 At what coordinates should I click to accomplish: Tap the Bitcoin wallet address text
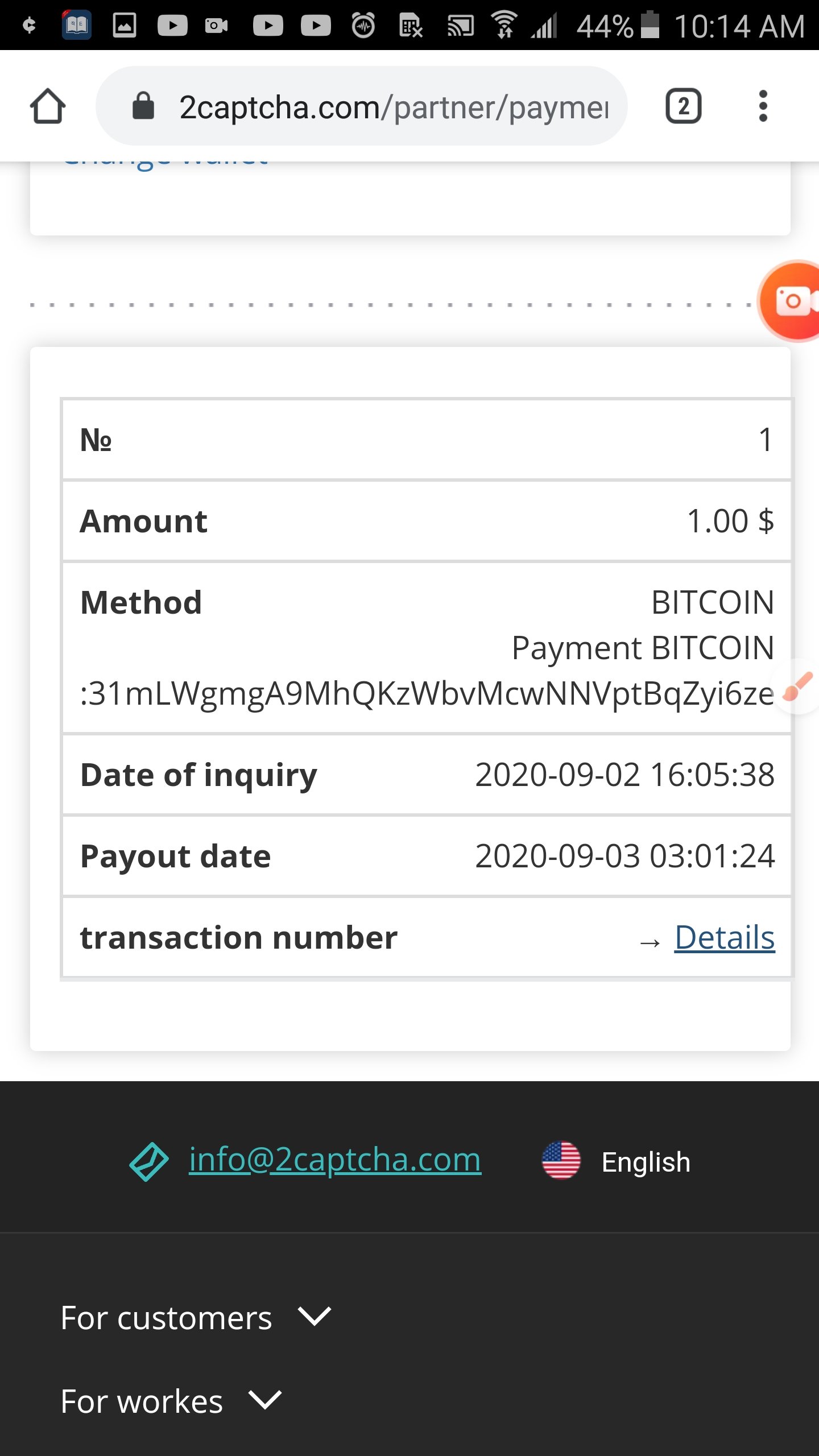pos(427,694)
